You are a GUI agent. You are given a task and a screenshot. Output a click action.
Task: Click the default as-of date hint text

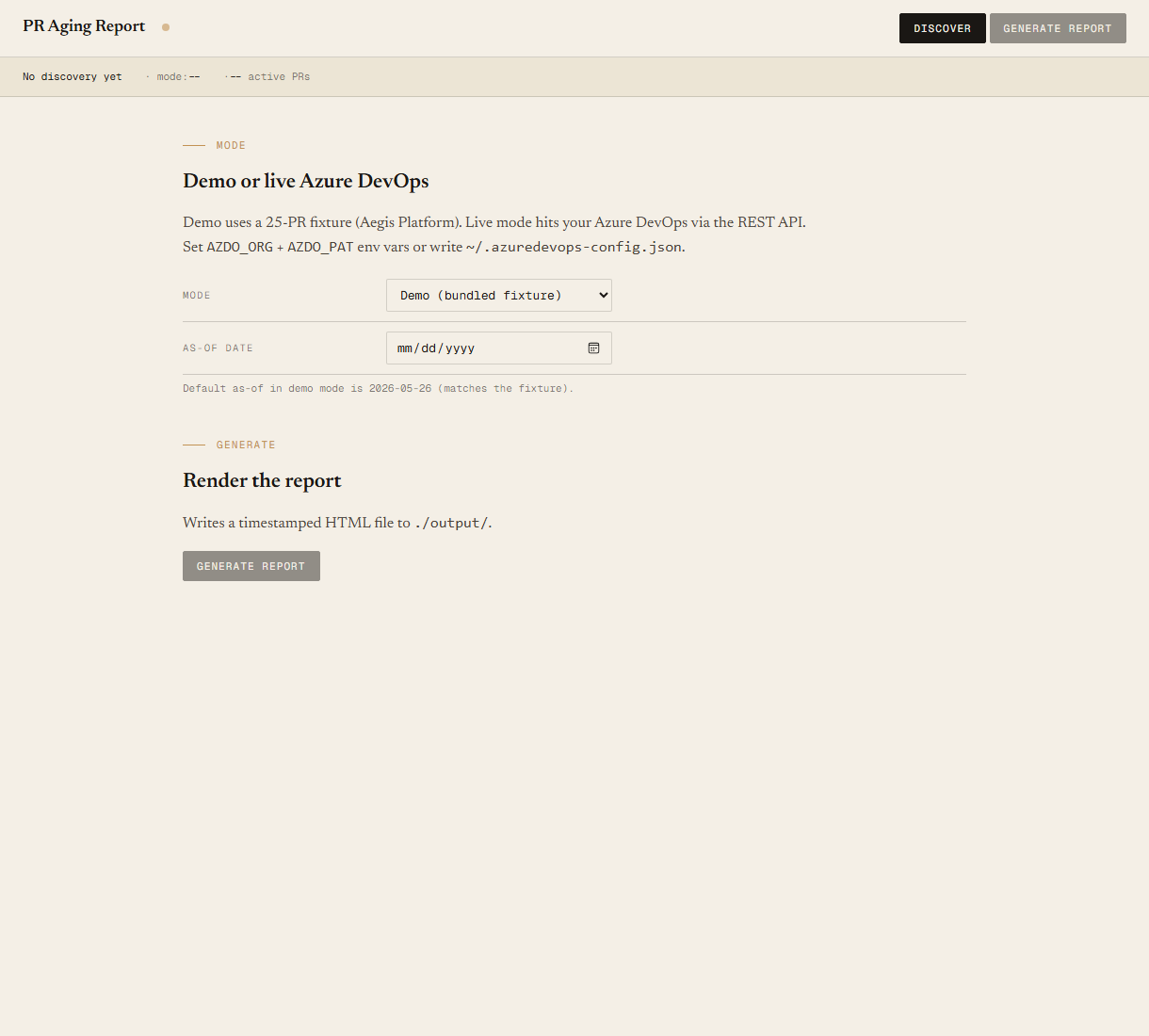(378, 388)
